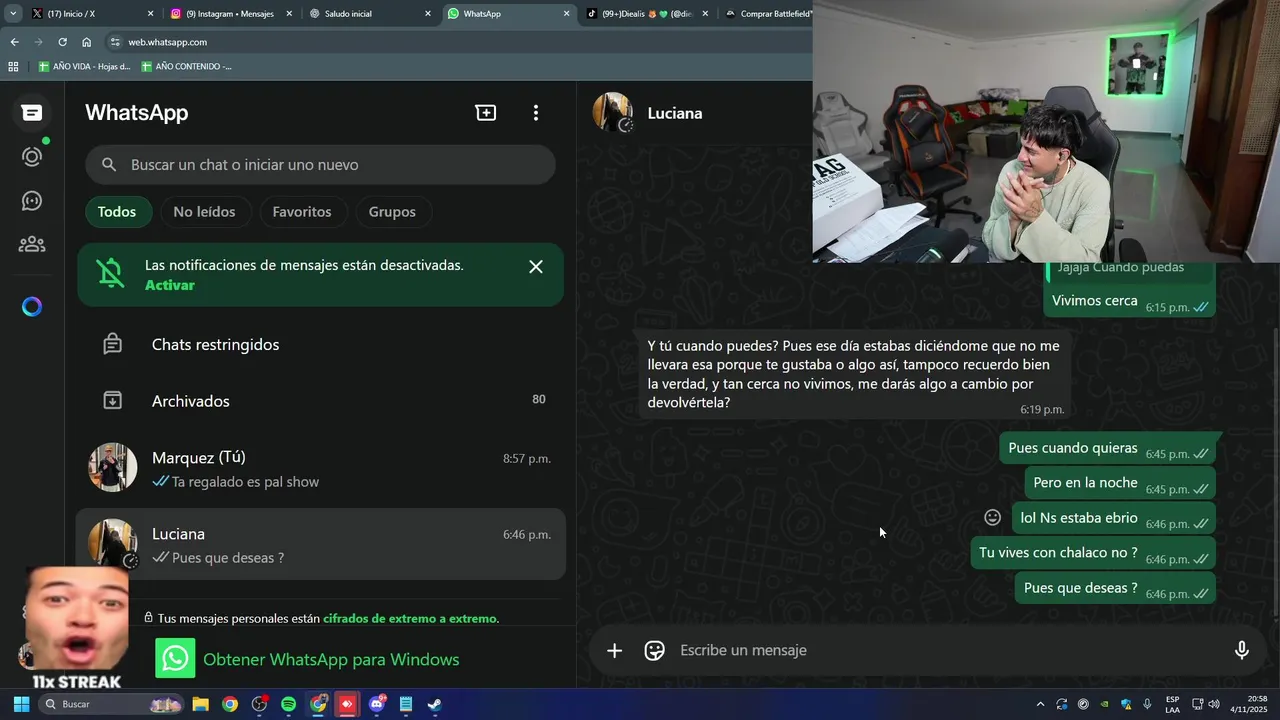Open AÑO CONTENIDO bookmark
The width and height of the screenshot is (1280, 720).
pyautogui.click(x=187, y=67)
